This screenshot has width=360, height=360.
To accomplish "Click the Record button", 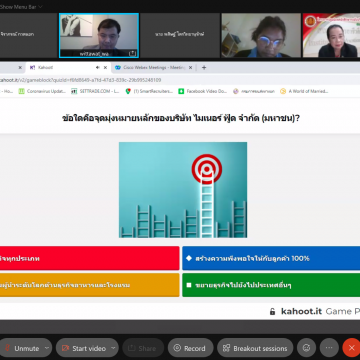I will click(190, 348).
